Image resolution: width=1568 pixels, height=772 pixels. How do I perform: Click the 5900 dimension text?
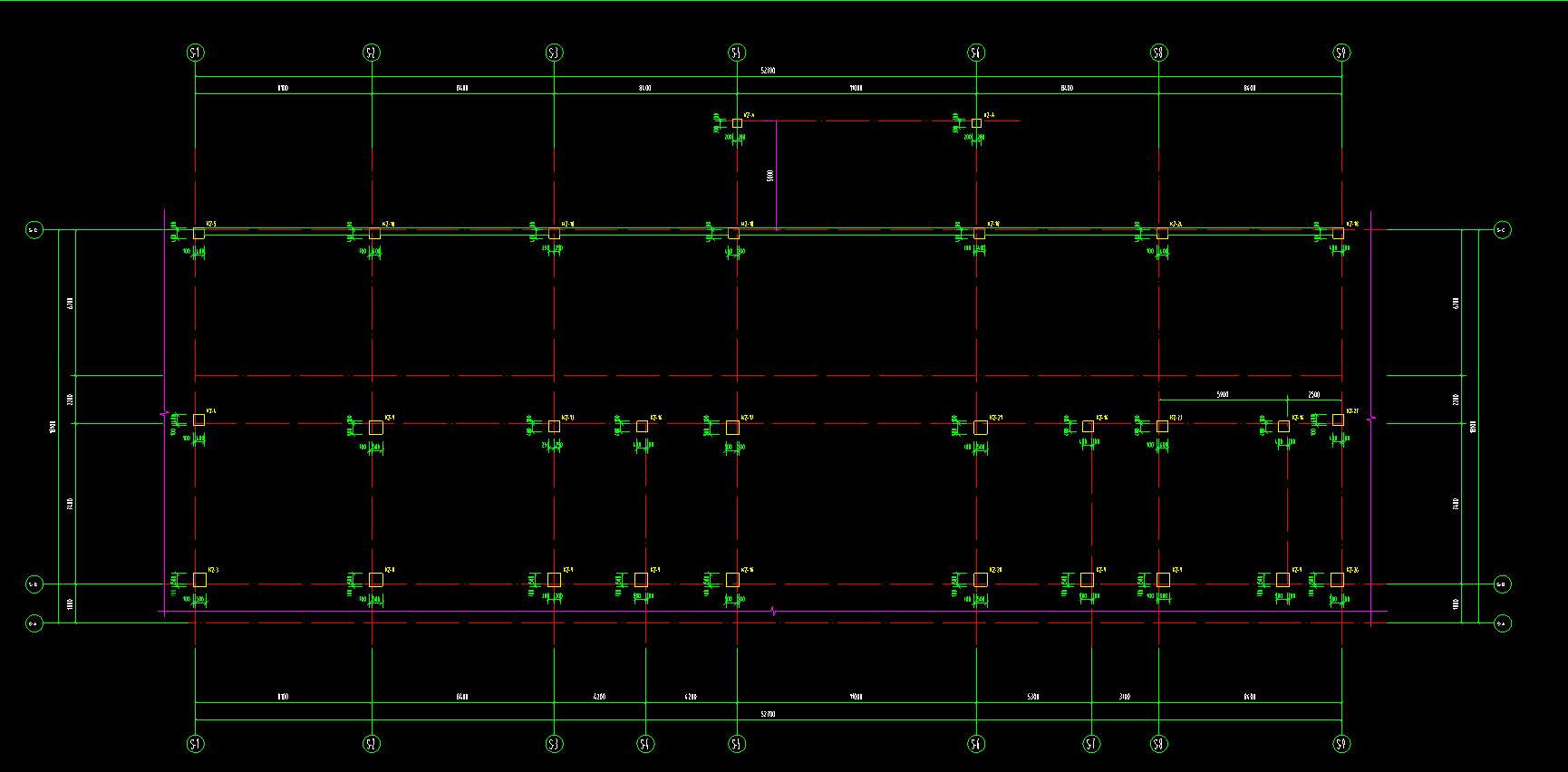point(1222,395)
